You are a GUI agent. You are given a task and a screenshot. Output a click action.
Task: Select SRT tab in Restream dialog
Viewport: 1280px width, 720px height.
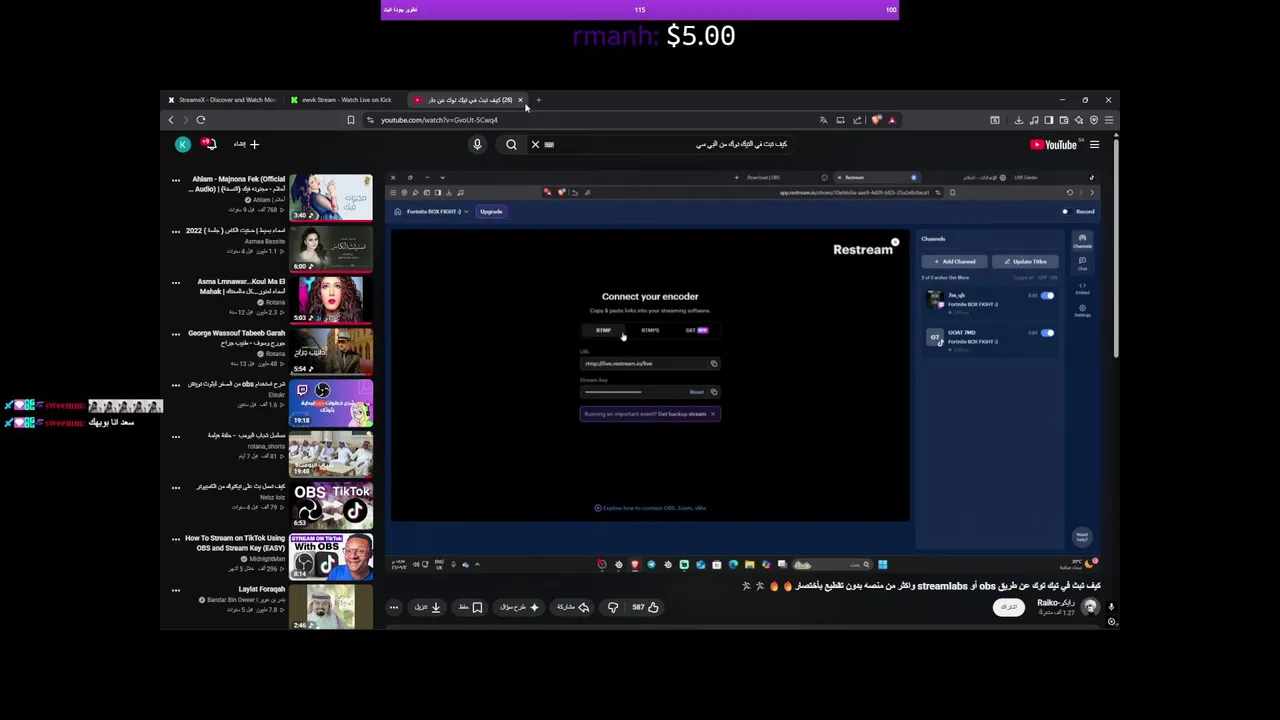tap(696, 330)
